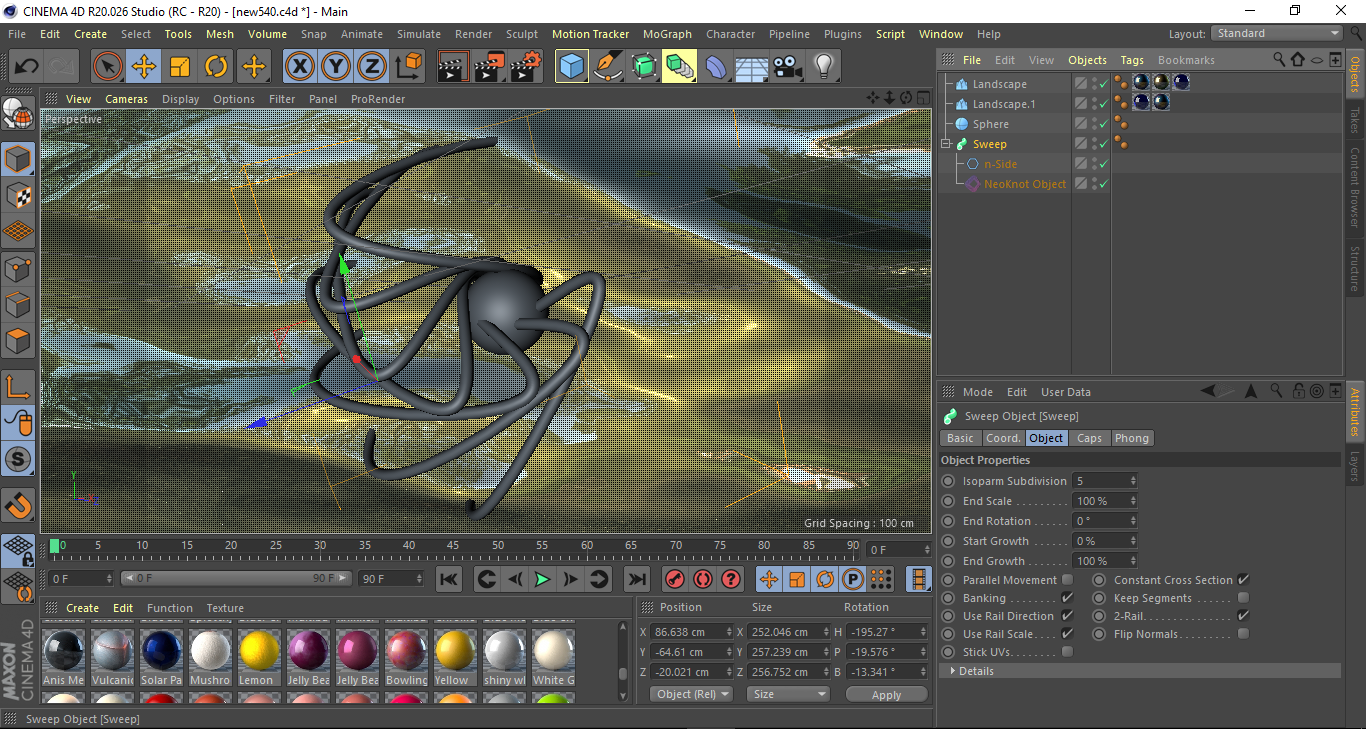
Task: Select the Bowling material swatch
Action: coord(406,657)
